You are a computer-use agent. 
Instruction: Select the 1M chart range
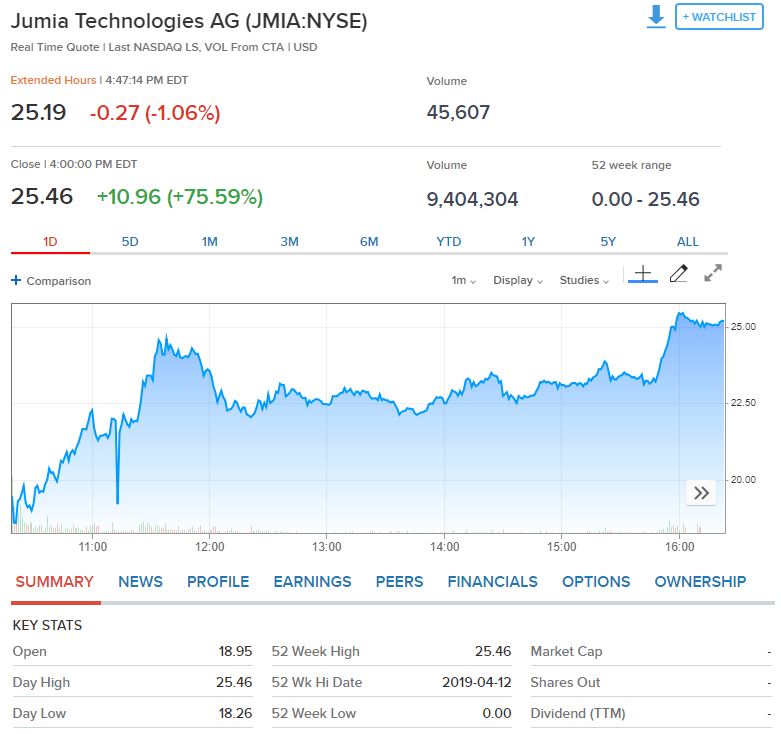click(210, 242)
